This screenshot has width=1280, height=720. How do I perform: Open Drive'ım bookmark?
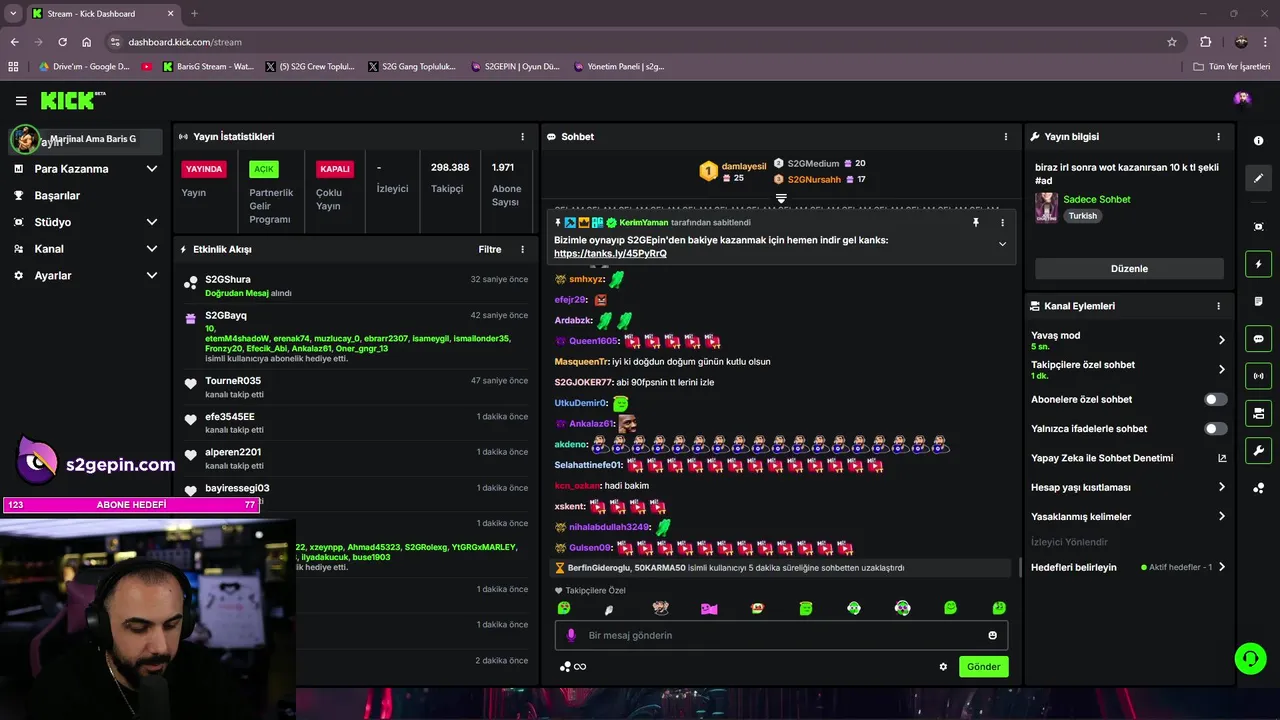(x=84, y=67)
